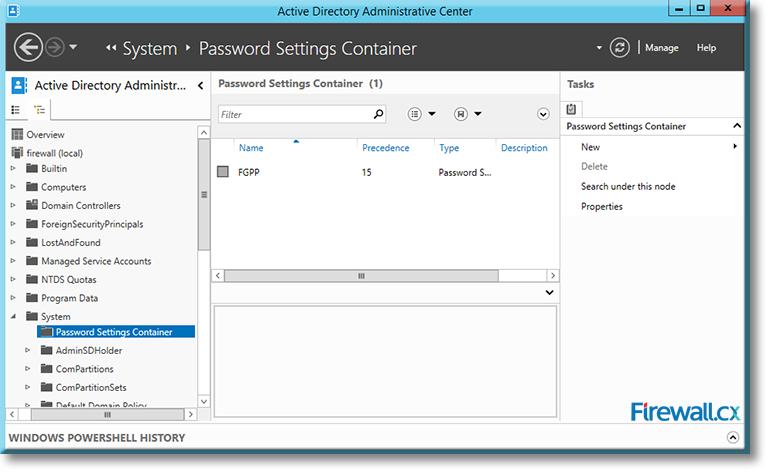
Task: Click the saved queries icon
Action: (461, 114)
